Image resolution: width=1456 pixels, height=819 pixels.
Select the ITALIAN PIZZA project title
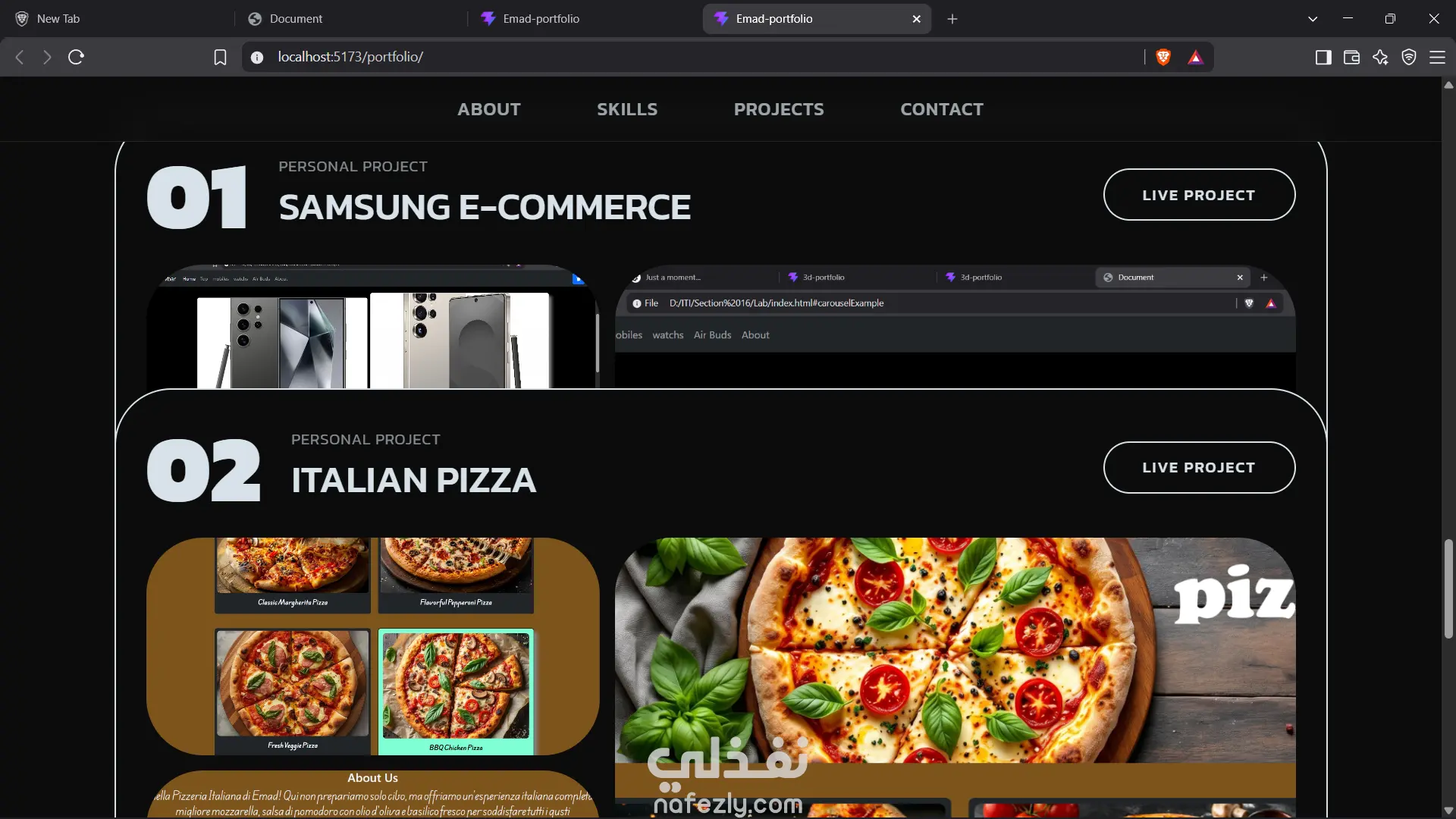[x=414, y=480]
